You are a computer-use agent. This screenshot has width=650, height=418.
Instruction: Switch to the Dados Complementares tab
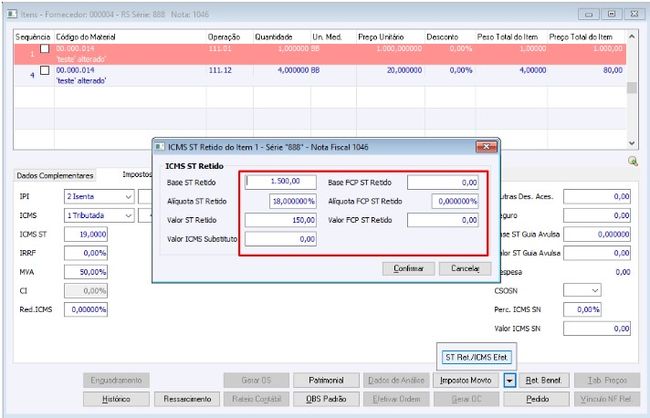coord(54,176)
